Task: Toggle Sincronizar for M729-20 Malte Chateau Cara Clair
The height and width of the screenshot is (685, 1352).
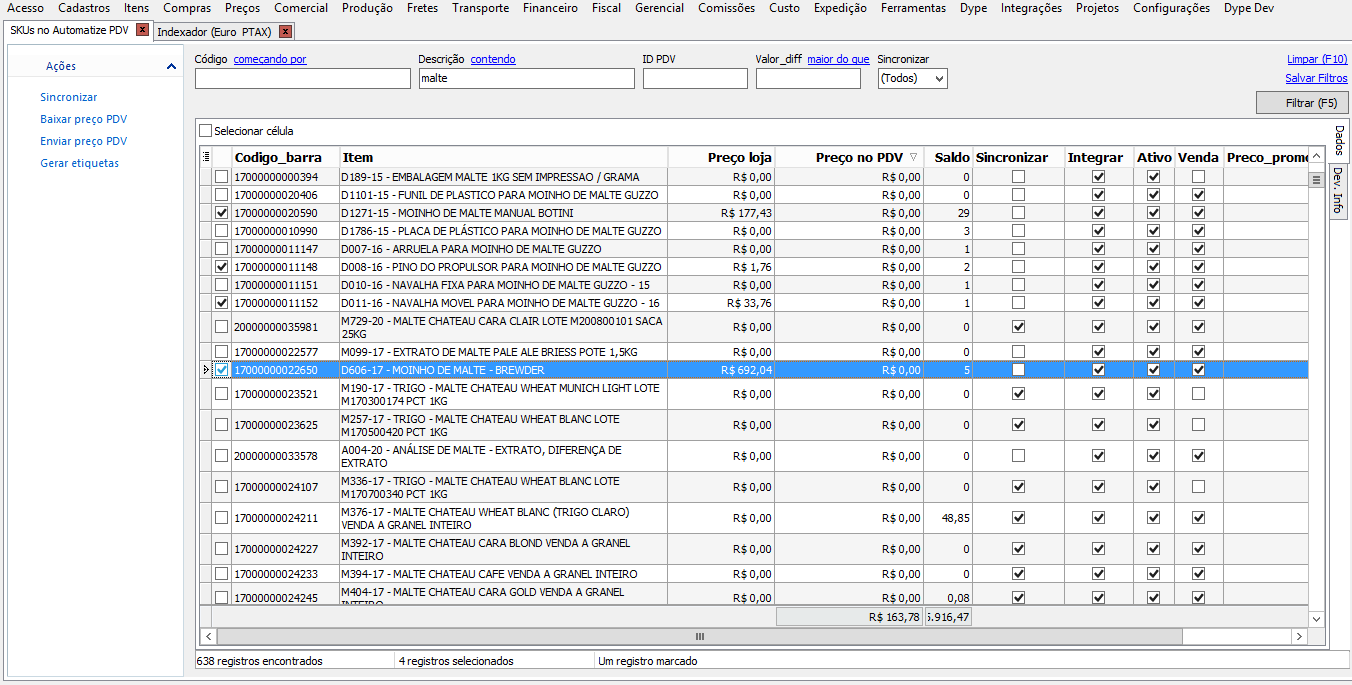Action: 1018,327
